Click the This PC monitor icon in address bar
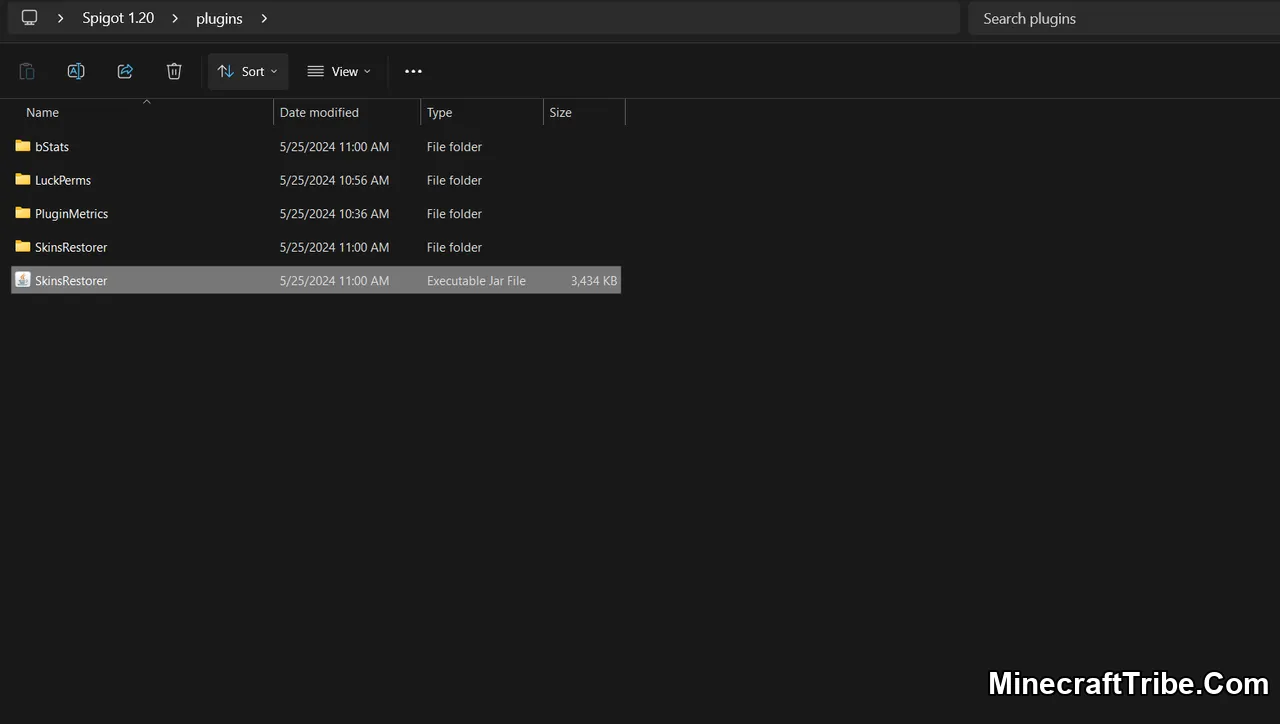The width and height of the screenshot is (1280, 724). 29,18
